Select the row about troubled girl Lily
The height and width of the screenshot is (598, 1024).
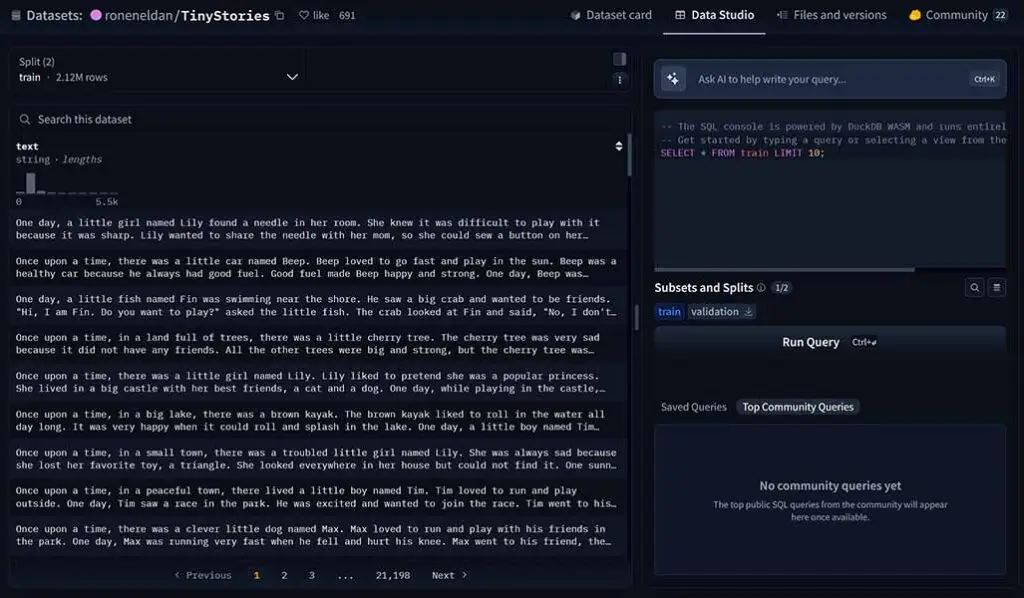pyautogui.click(x=319, y=459)
